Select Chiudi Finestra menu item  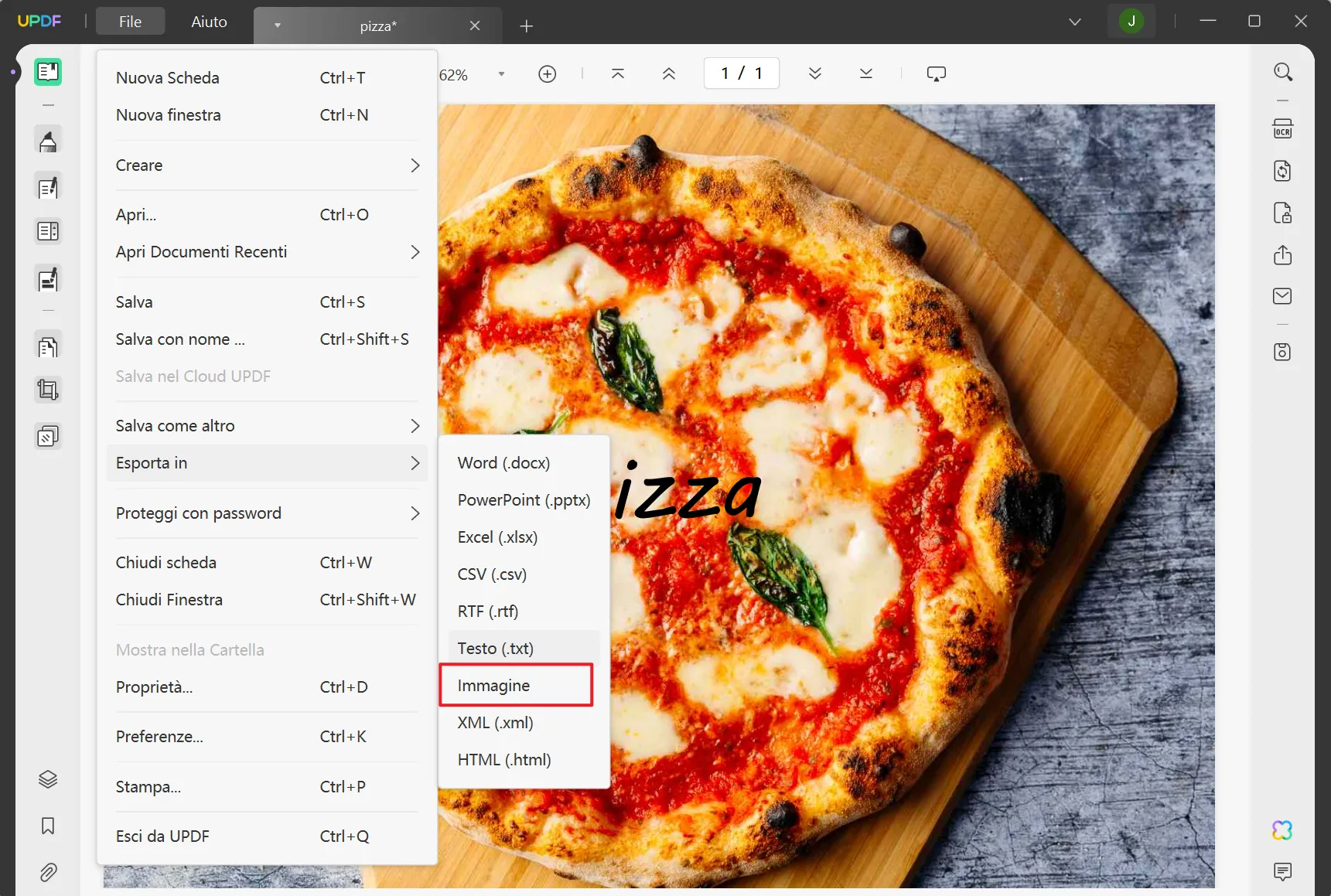267,600
